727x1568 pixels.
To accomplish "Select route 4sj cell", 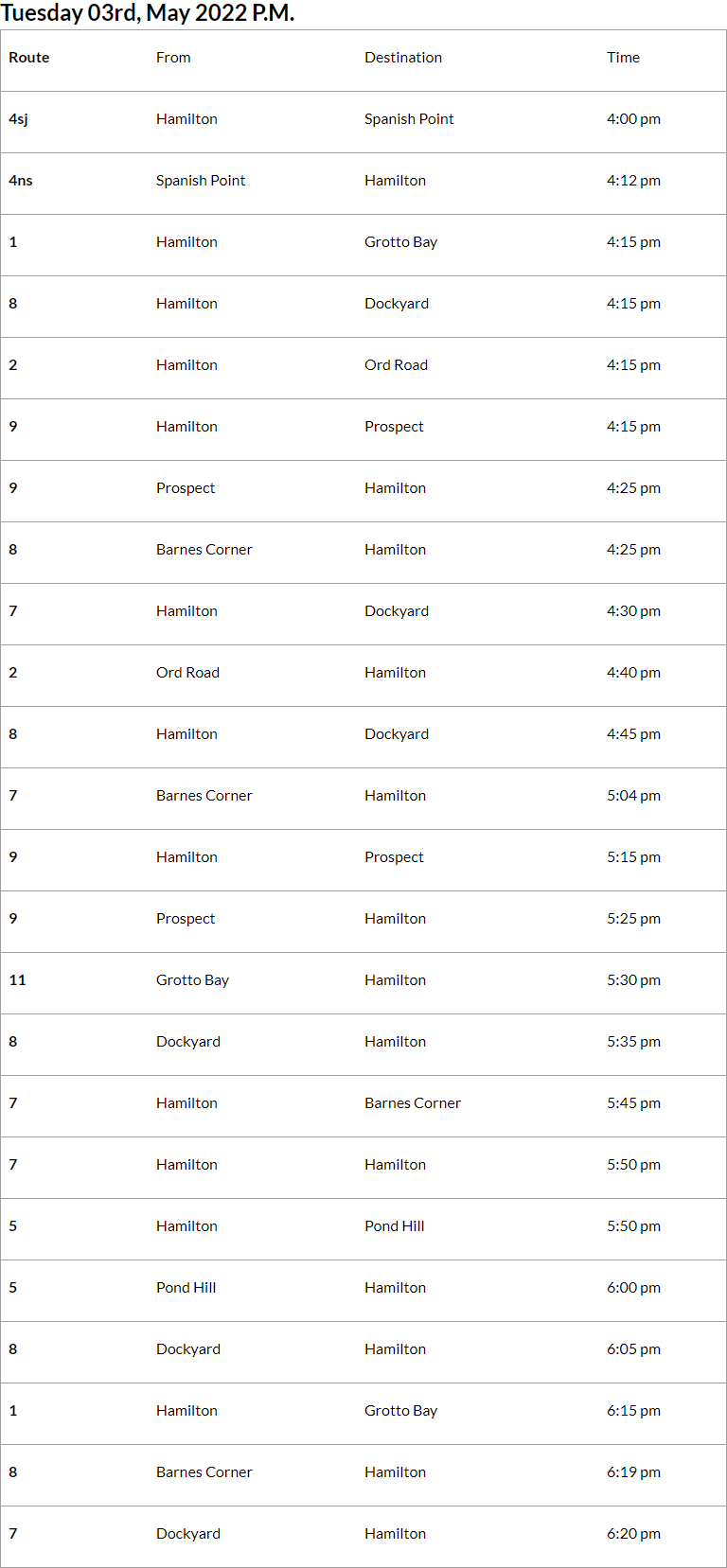I will [x=19, y=119].
